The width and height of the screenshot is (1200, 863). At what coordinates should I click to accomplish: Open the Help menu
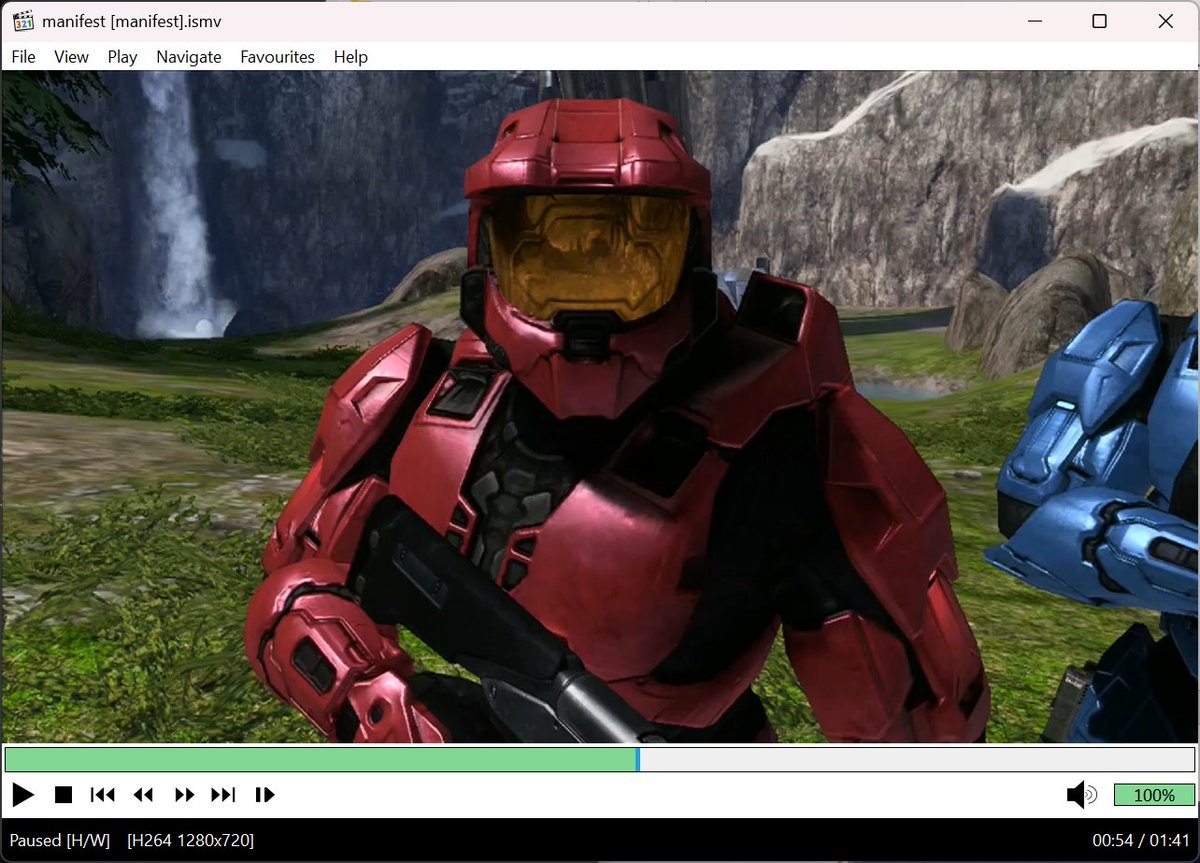coord(351,57)
